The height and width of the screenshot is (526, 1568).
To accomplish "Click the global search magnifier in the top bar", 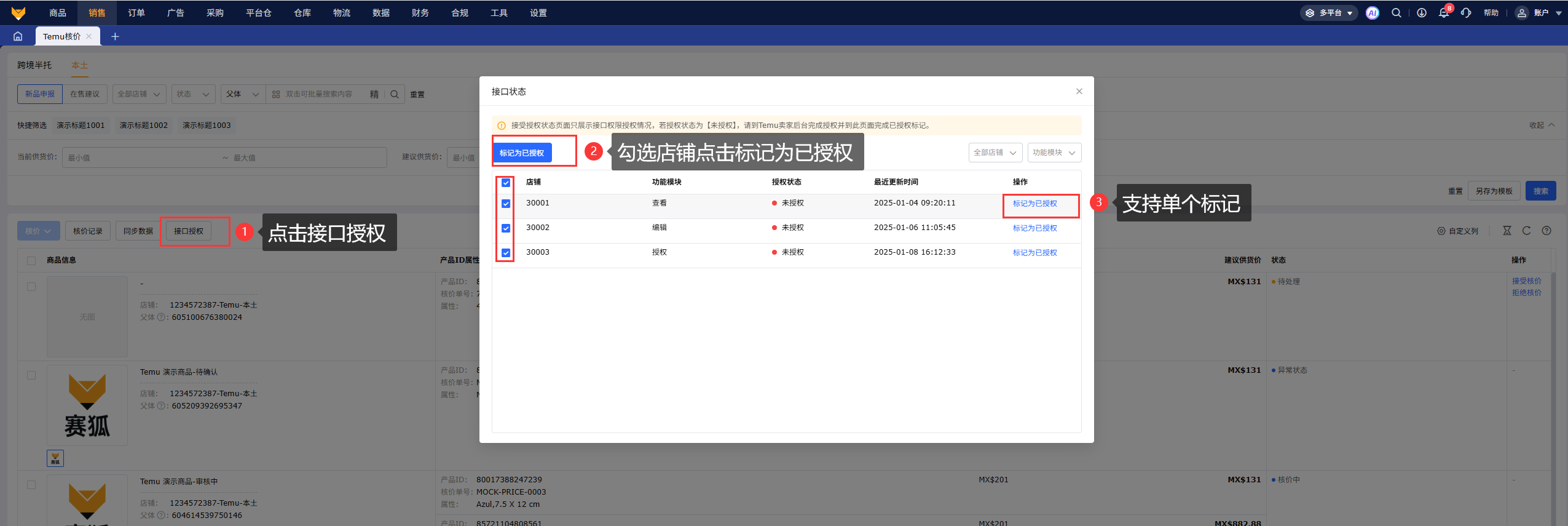I will coord(1397,13).
